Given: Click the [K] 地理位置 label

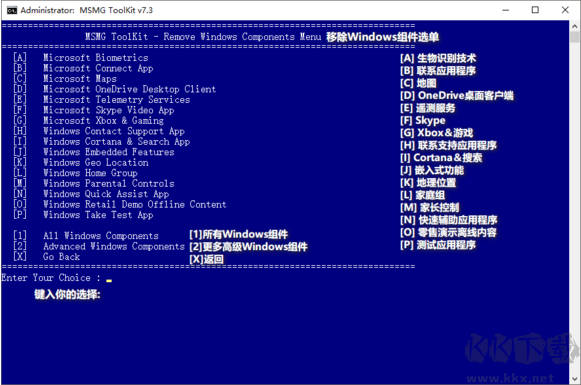Looking at the screenshot, I should (428, 182).
